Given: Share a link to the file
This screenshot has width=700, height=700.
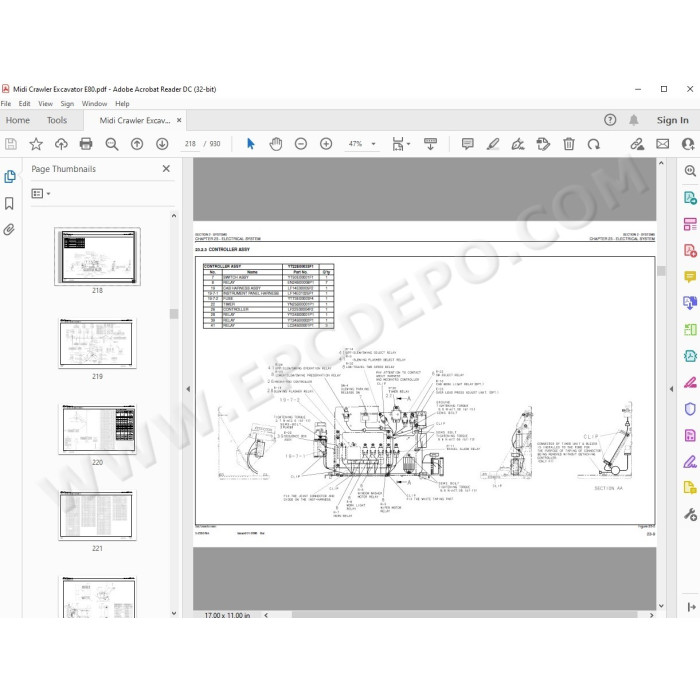Looking at the screenshot, I should pos(637,144).
